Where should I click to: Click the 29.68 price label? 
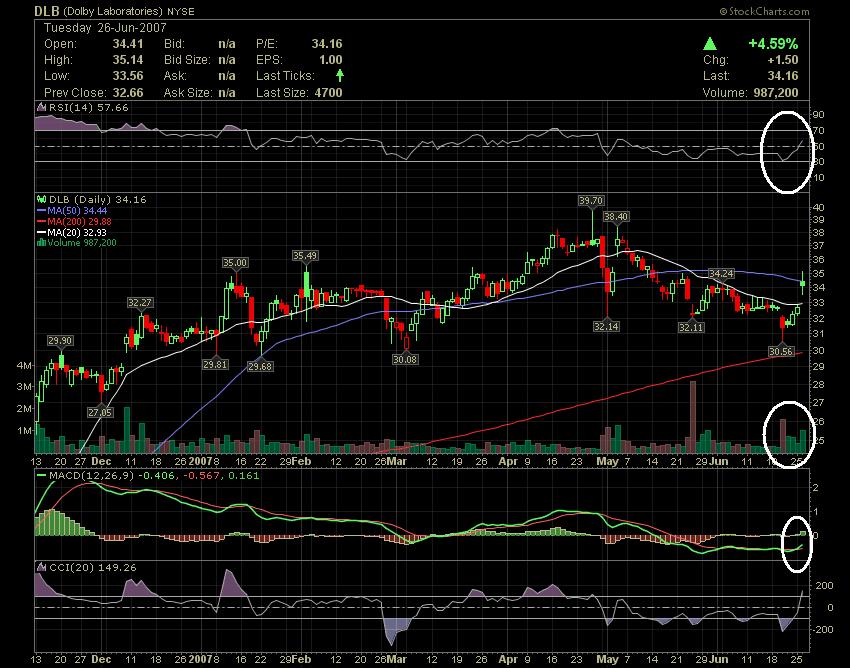click(260, 367)
